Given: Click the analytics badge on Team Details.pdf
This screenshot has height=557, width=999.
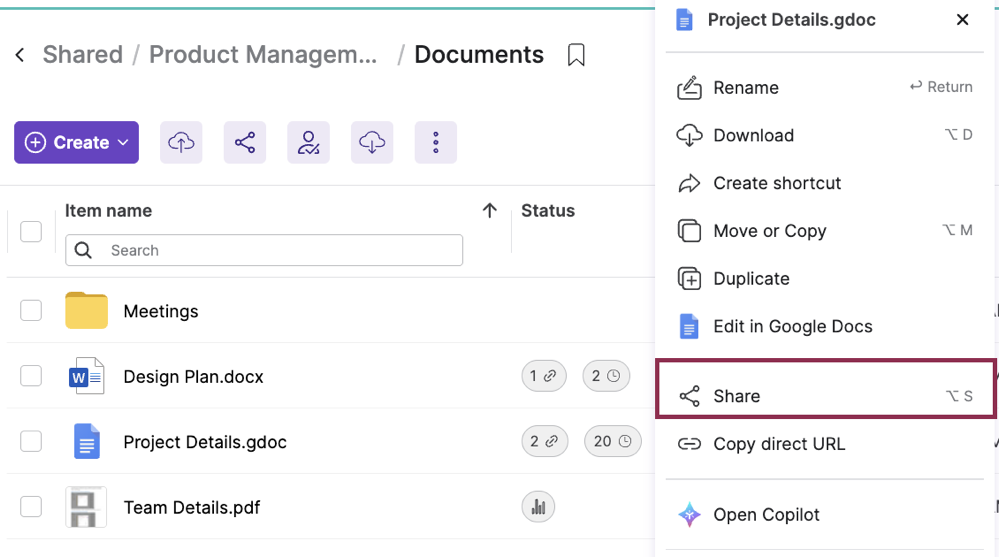Looking at the screenshot, I should pyautogui.click(x=538, y=507).
